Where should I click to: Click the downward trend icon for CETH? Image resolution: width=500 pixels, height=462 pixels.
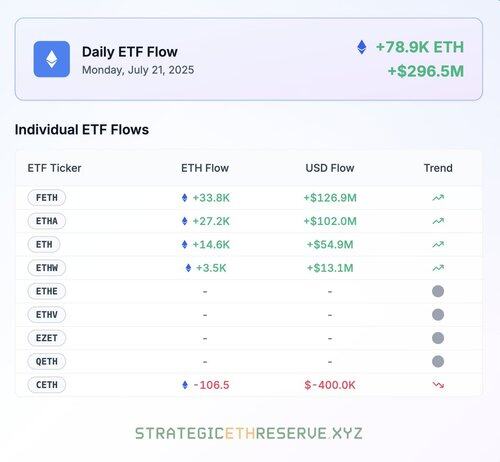point(438,385)
